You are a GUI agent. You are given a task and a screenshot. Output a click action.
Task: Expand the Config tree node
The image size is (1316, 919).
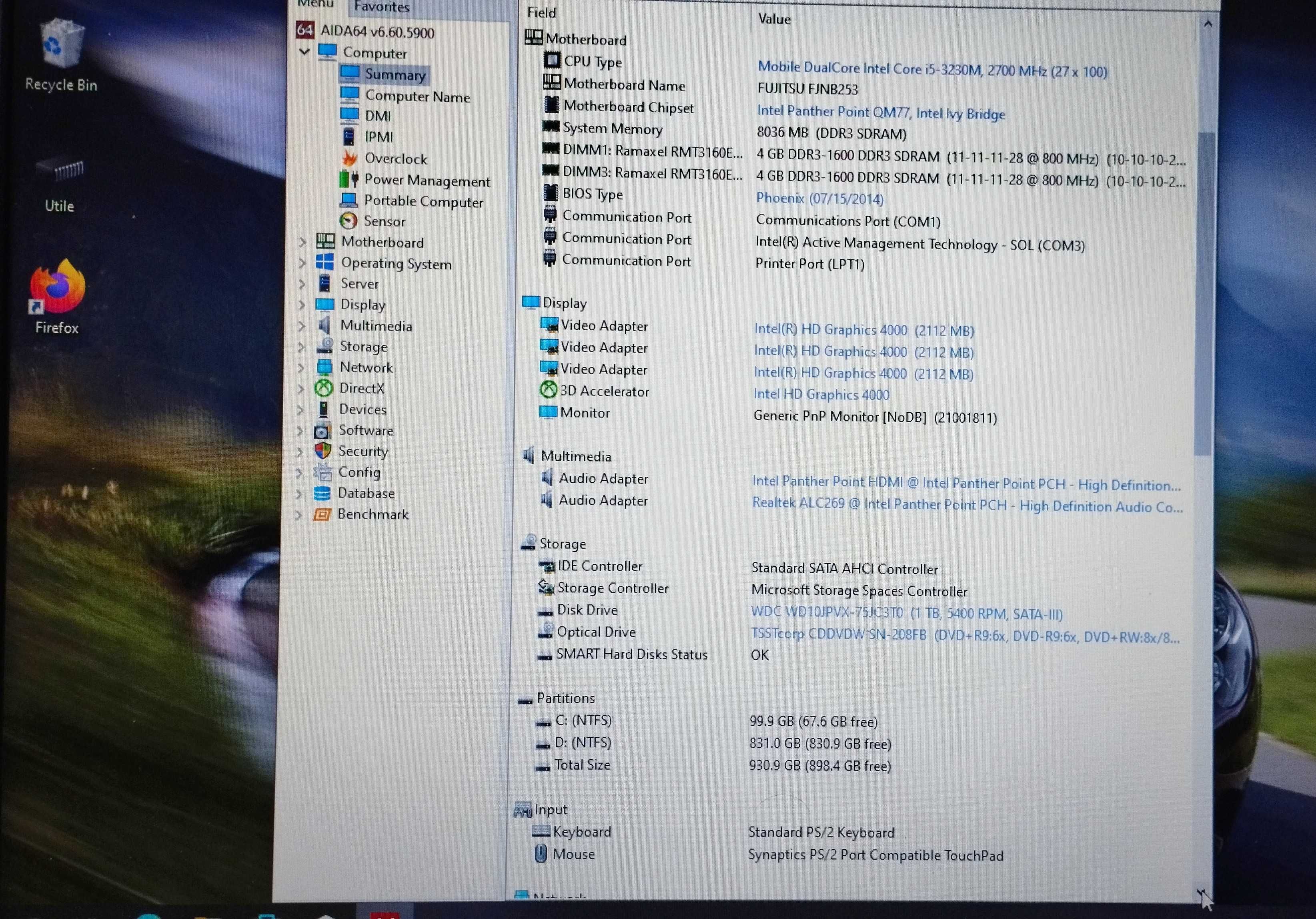click(x=299, y=473)
